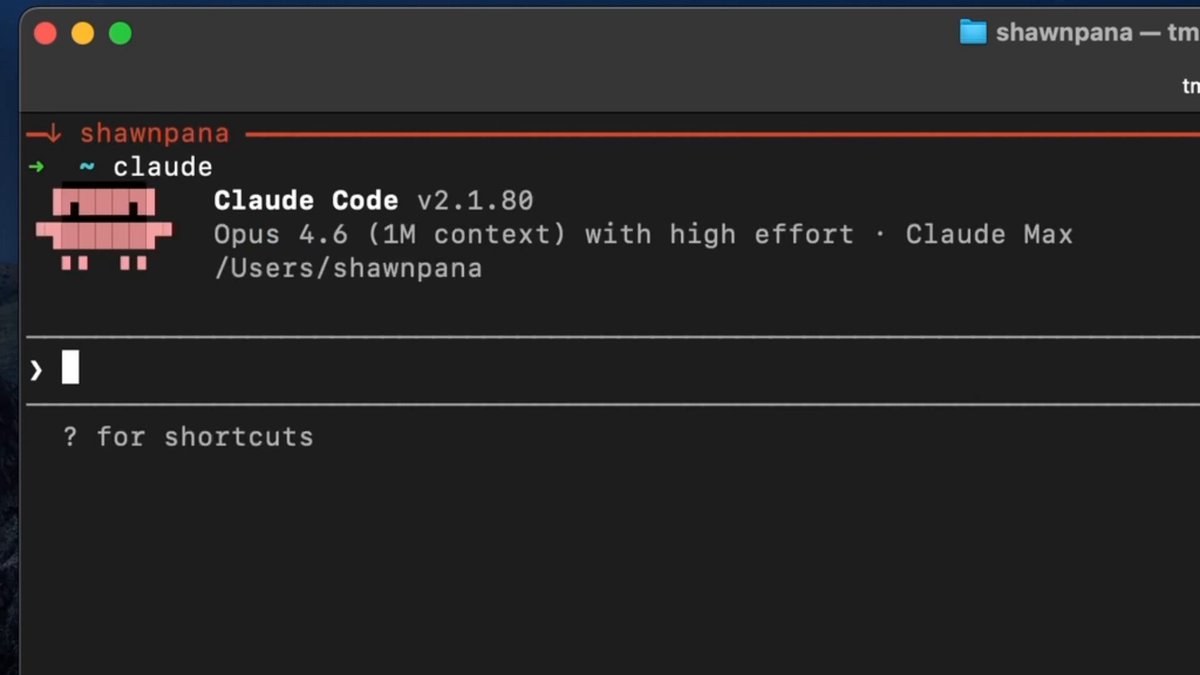Click the green arrow prompt indicator
Viewport: 1200px width, 675px height.
(37, 166)
